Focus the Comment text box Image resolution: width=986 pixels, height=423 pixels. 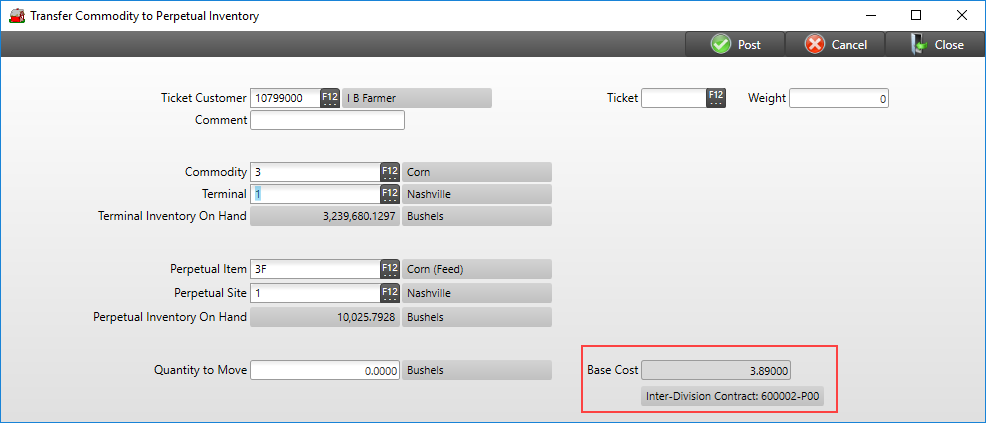tap(327, 120)
